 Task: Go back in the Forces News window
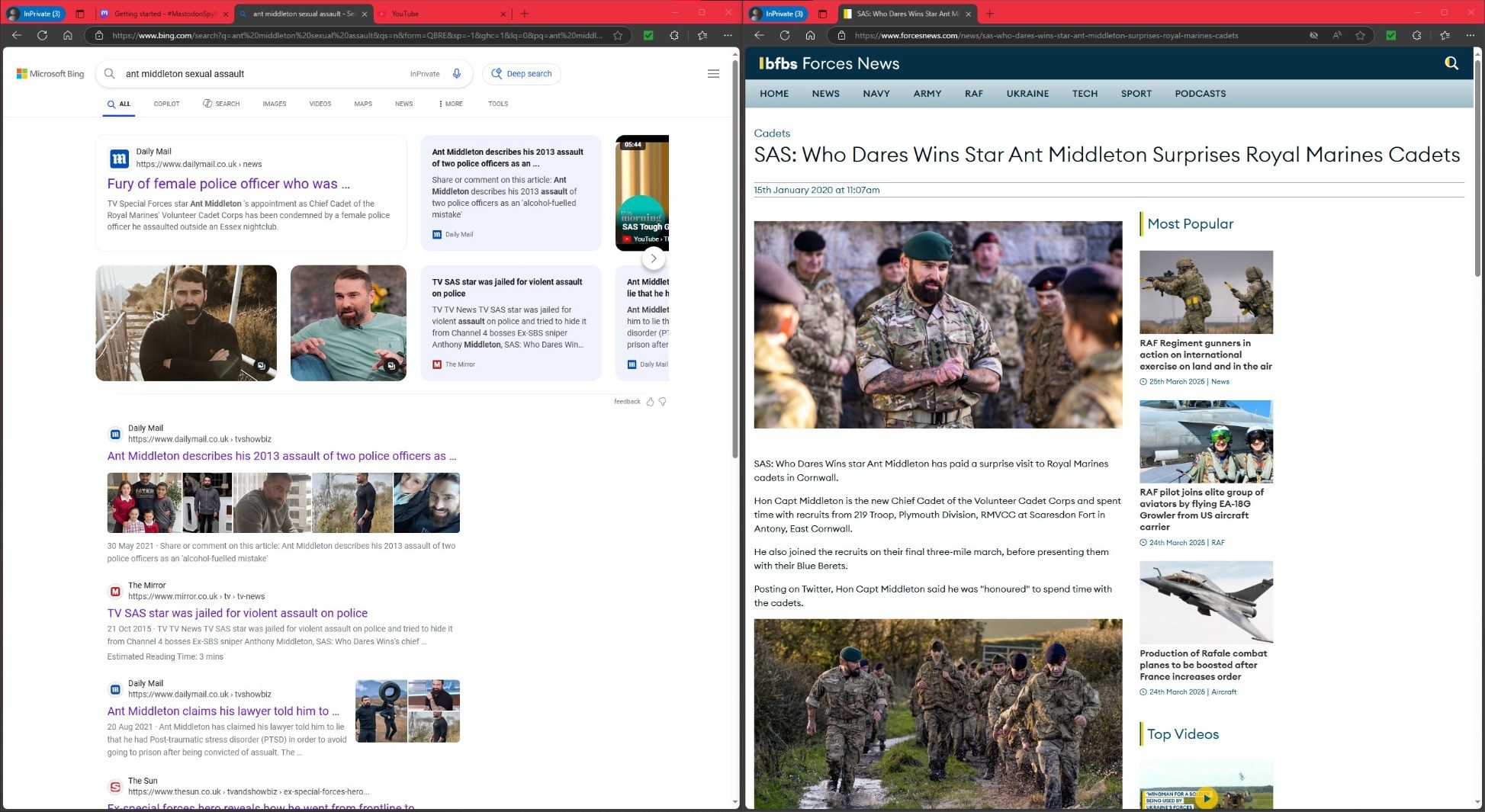(x=759, y=35)
